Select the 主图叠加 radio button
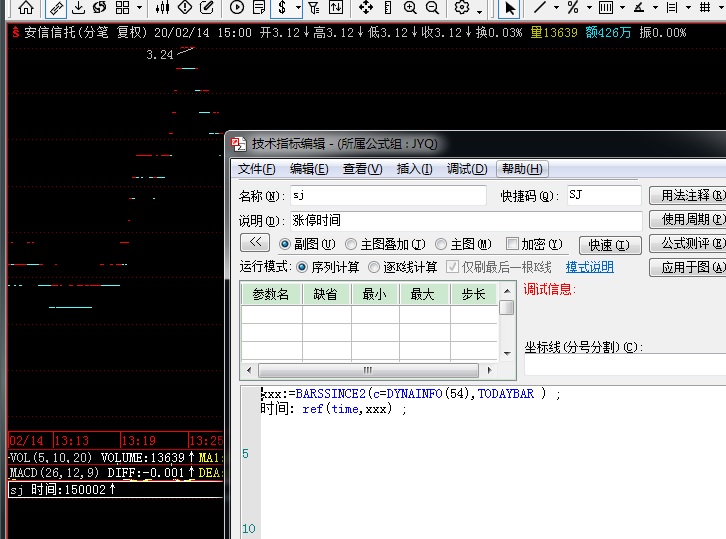This screenshot has width=726, height=539. 351,244
